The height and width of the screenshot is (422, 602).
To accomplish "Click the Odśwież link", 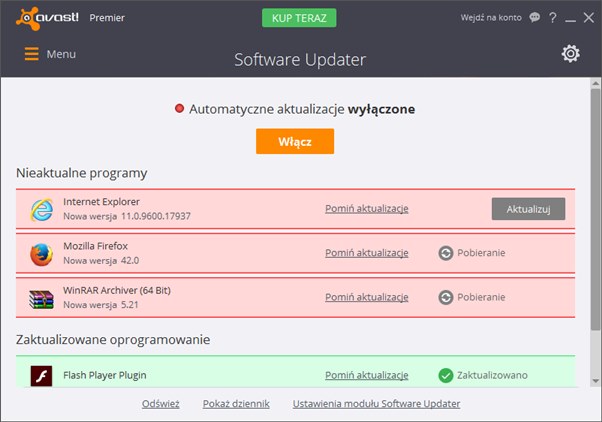I will click(160, 404).
